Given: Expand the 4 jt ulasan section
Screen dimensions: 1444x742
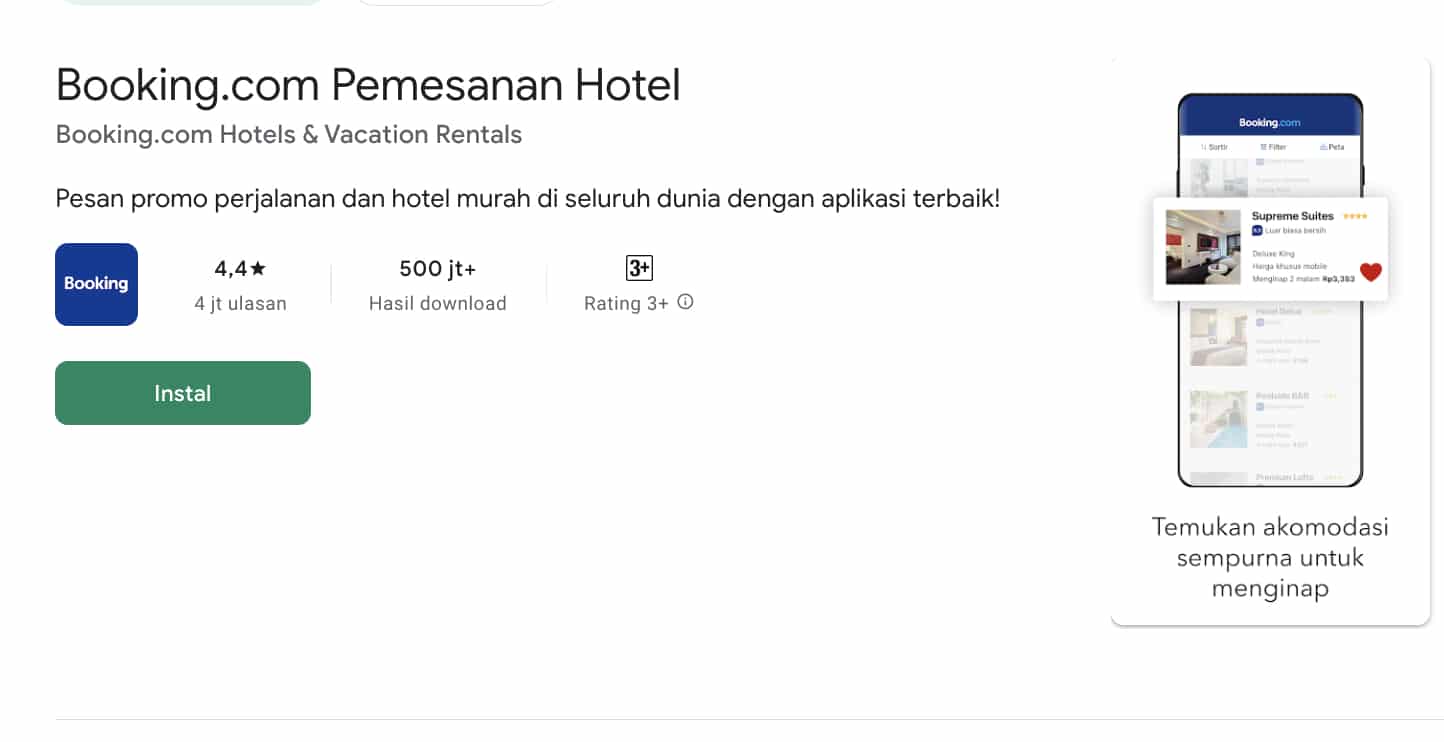Looking at the screenshot, I should coord(239,303).
